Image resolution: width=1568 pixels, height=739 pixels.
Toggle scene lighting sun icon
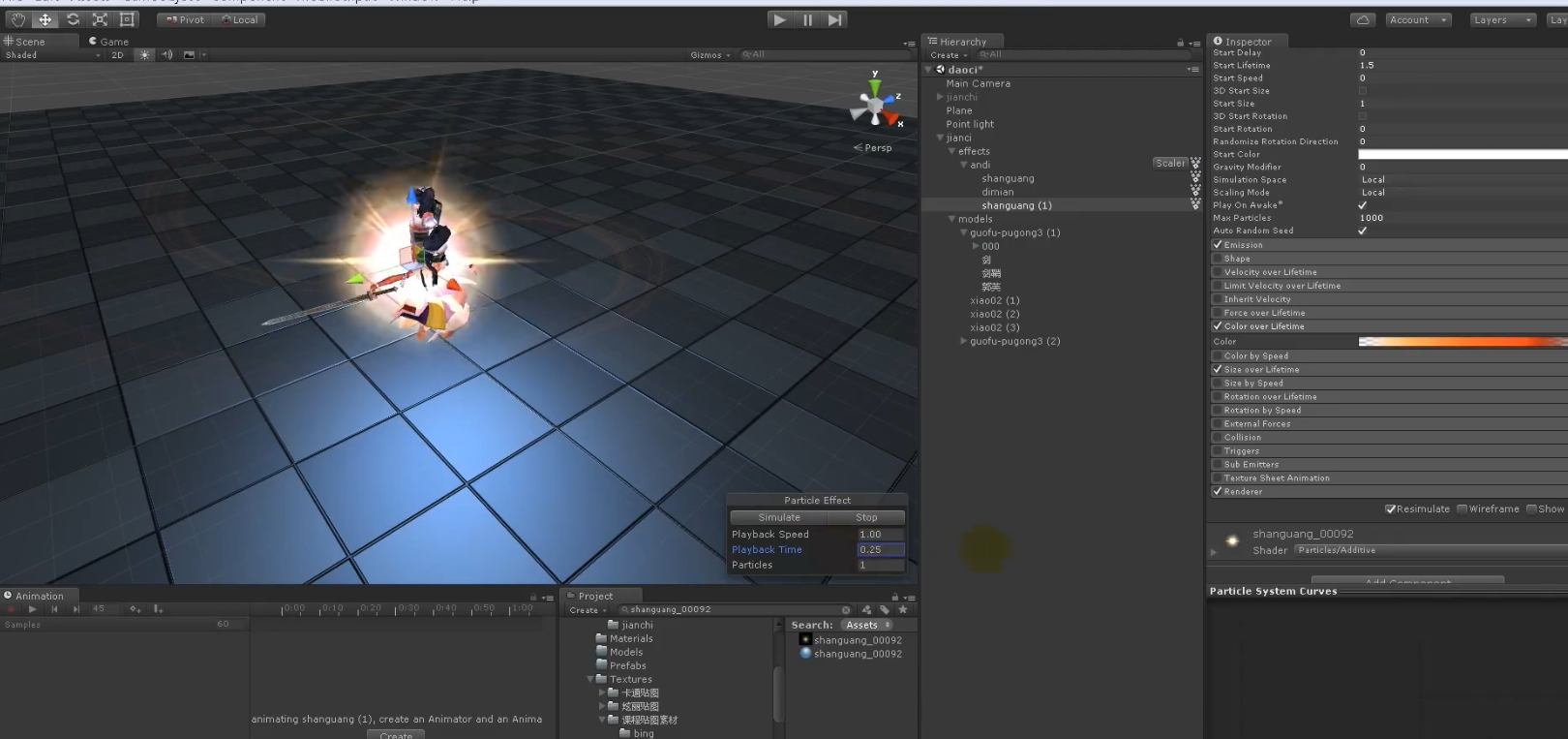(144, 55)
